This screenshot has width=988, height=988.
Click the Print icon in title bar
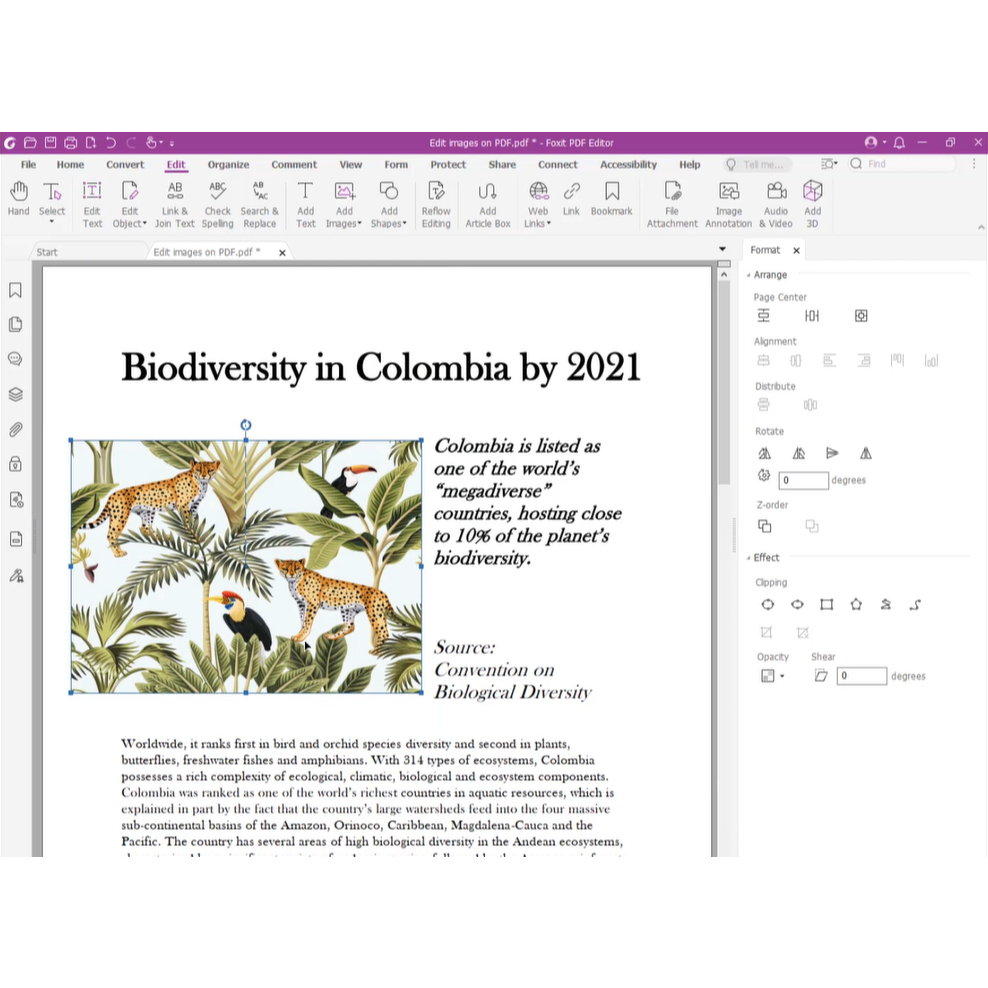pos(71,143)
